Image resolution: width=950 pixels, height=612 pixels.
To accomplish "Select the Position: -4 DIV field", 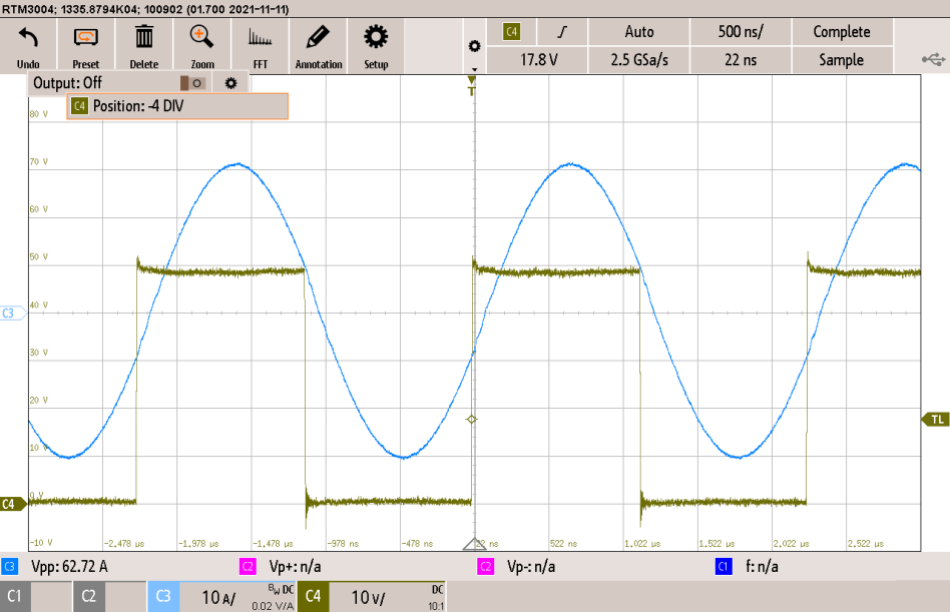I will tap(177, 106).
